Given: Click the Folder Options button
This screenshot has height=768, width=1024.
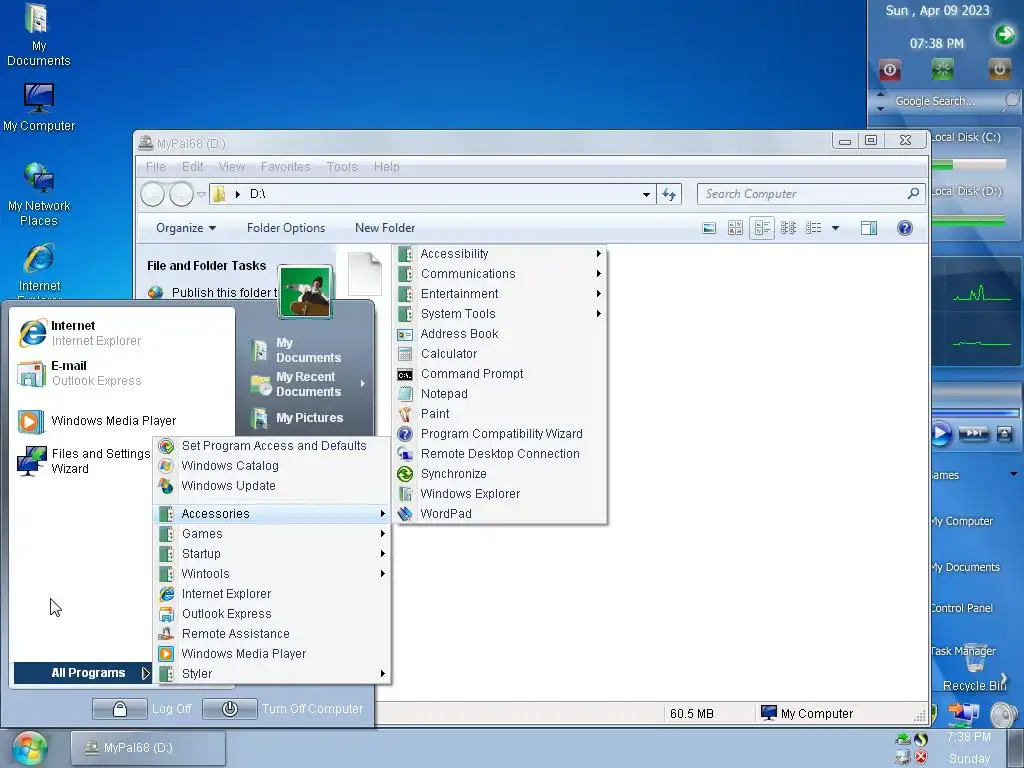Looking at the screenshot, I should click(x=286, y=228).
